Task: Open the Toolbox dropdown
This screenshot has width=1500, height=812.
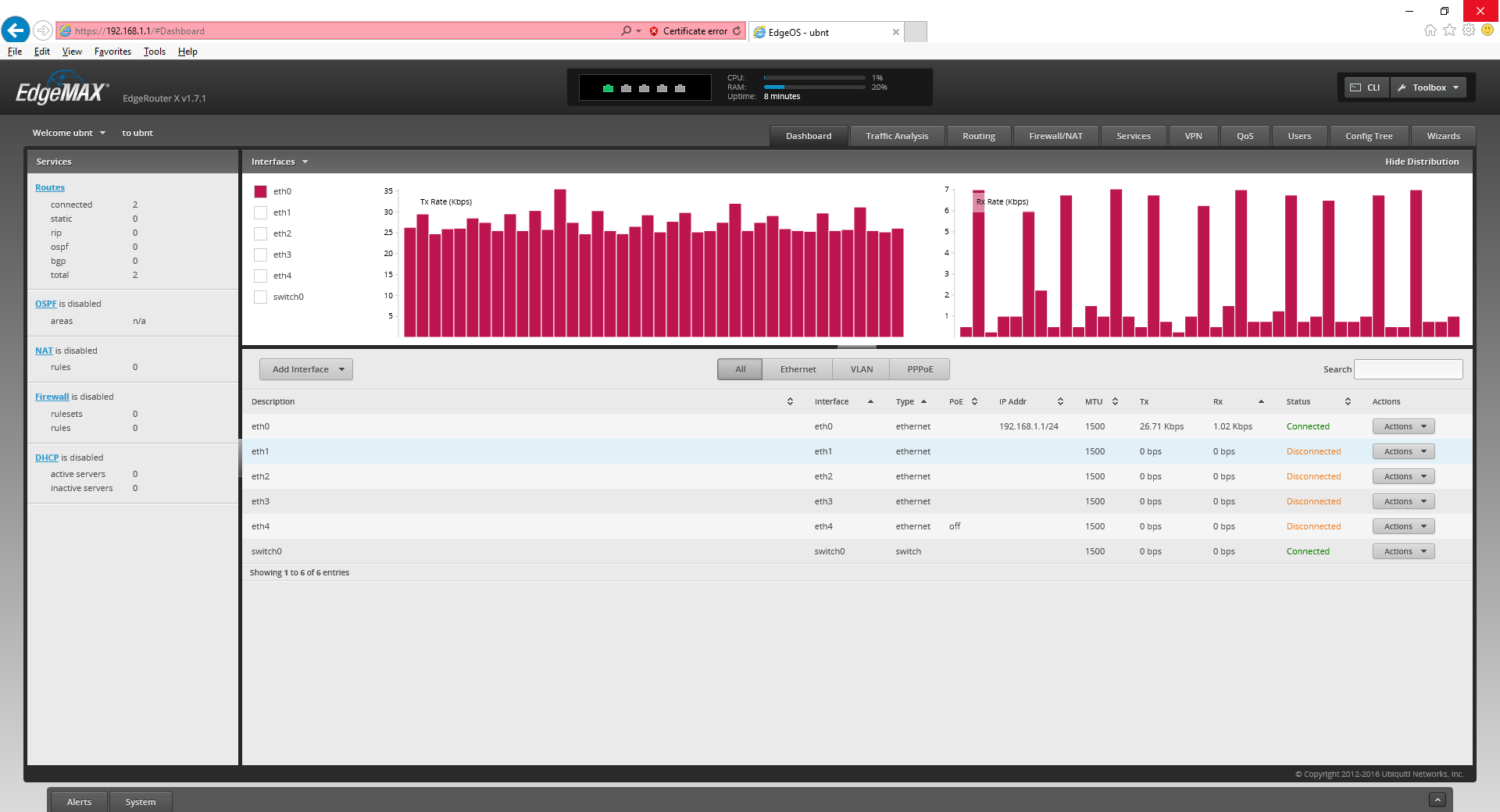Action: 1428,87
